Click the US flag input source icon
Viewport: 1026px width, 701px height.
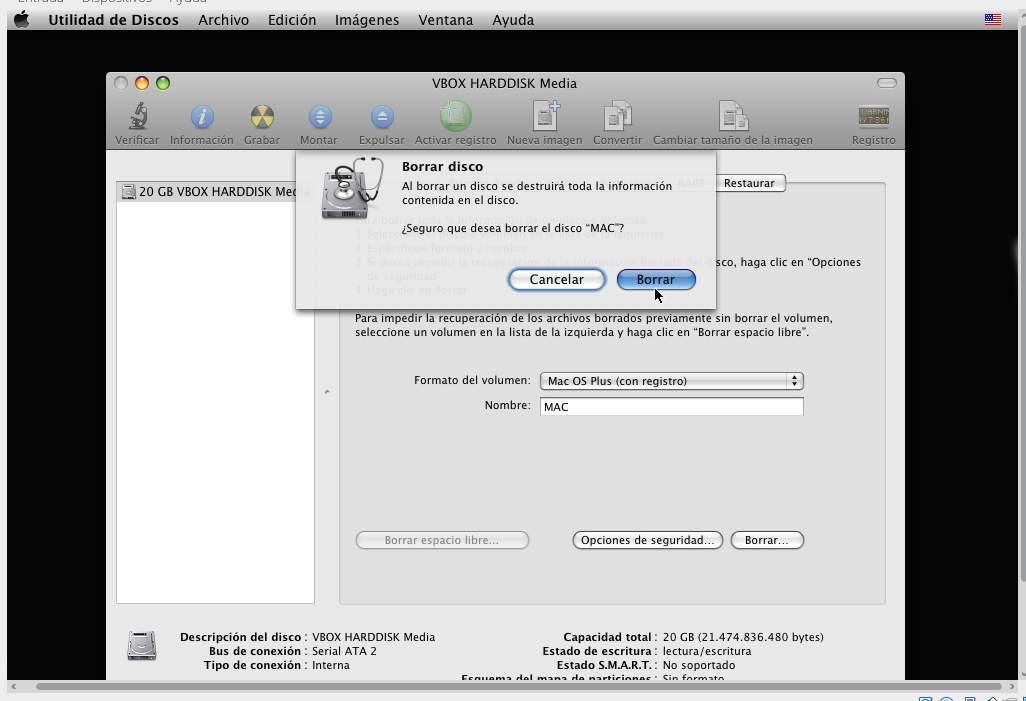[993, 20]
